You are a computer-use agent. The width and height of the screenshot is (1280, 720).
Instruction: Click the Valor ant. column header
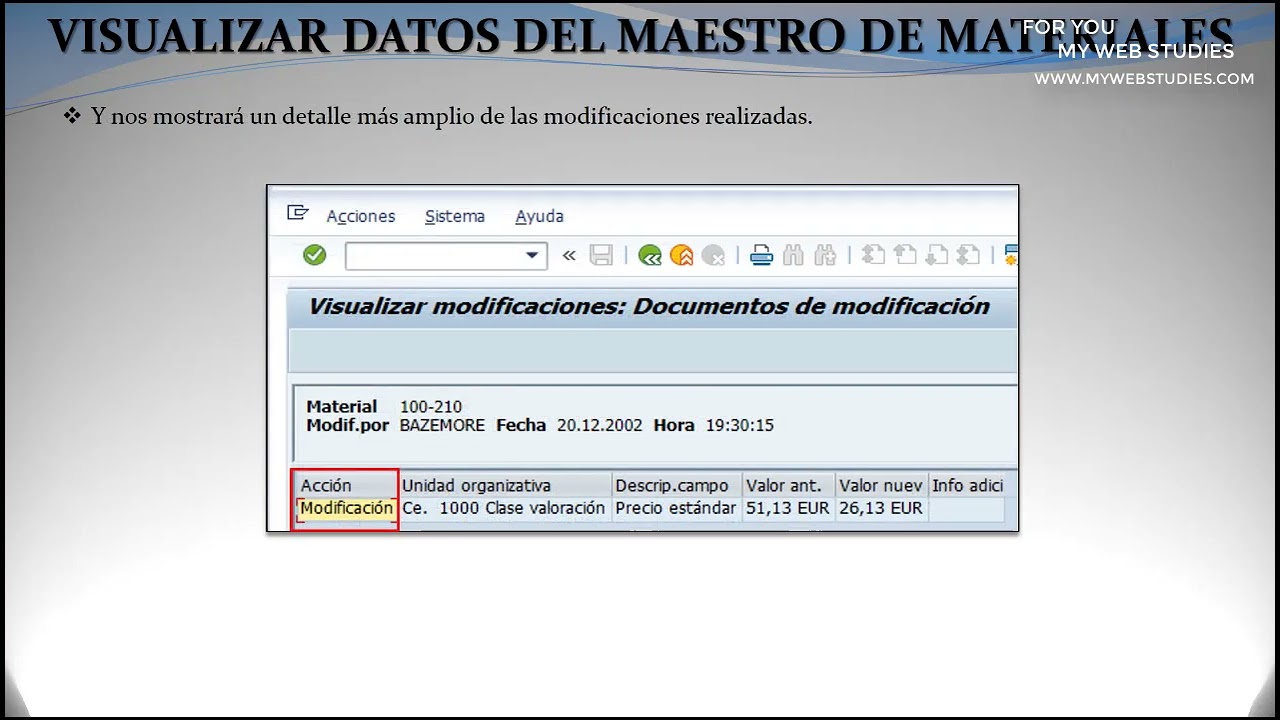pos(789,485)
